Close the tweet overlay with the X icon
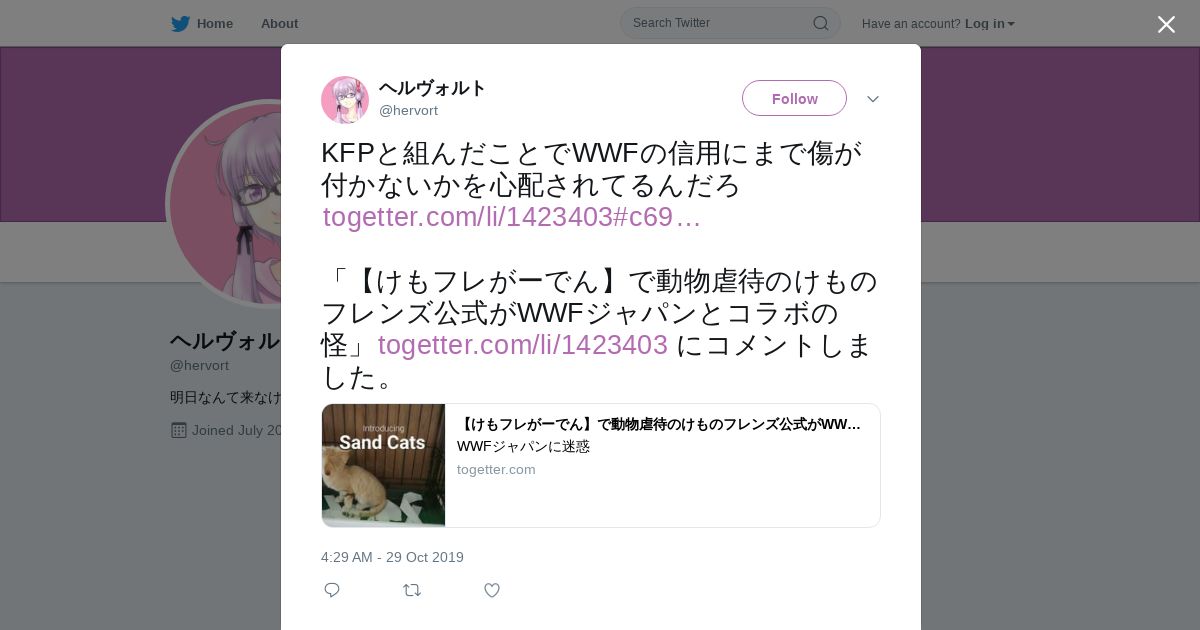The height and width of the screenshot is (630, 1200). tap(1166, 24)
